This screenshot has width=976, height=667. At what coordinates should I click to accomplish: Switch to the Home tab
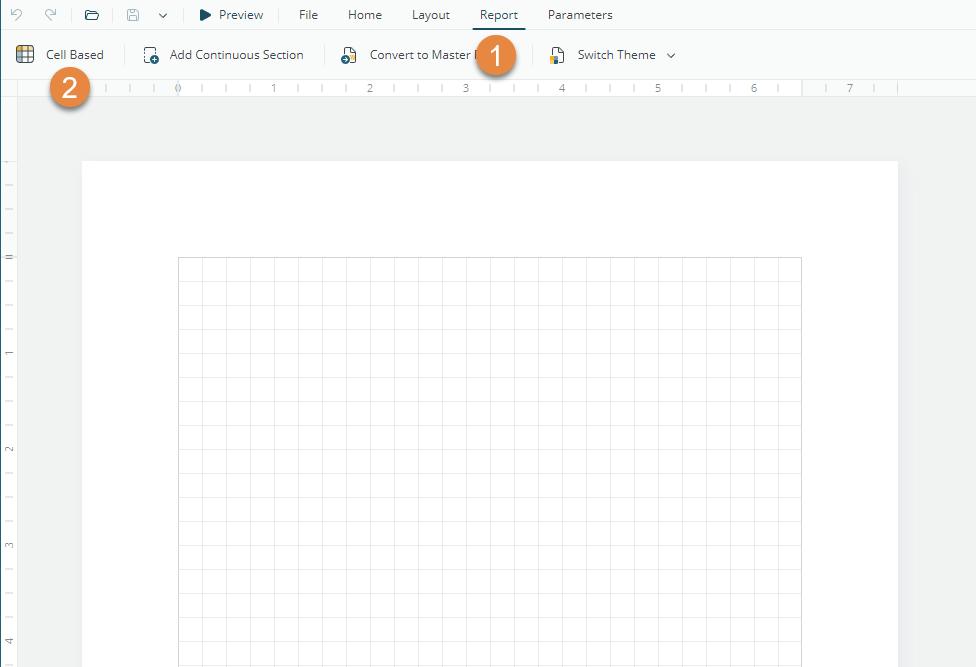click(365, 15)
